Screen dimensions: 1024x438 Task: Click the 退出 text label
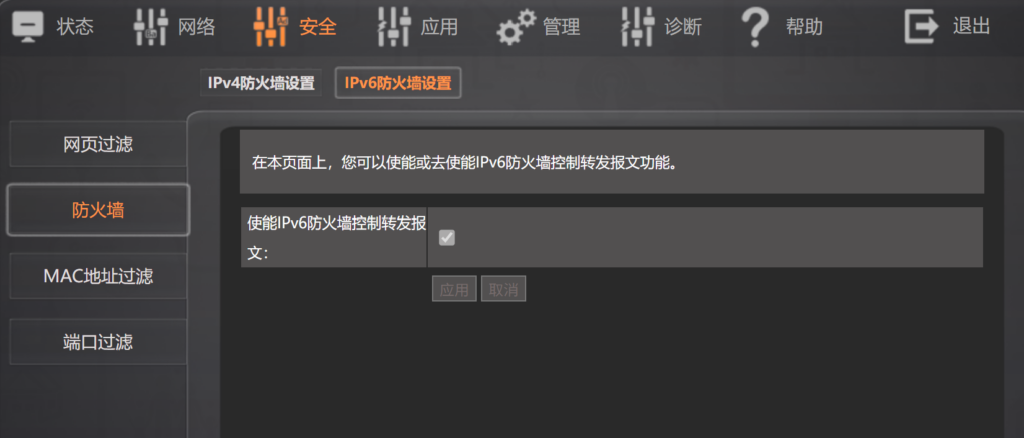971,27
